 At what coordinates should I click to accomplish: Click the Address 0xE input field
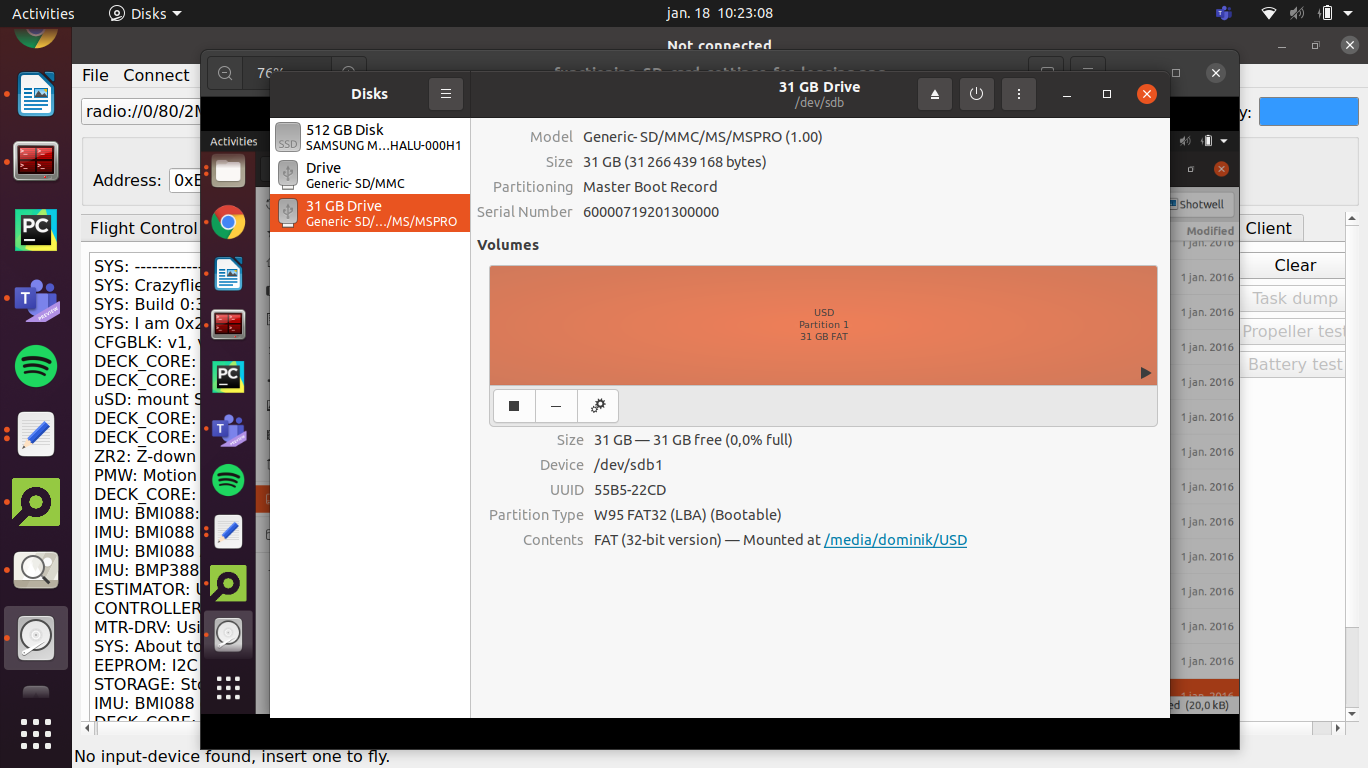pos(186,181)
